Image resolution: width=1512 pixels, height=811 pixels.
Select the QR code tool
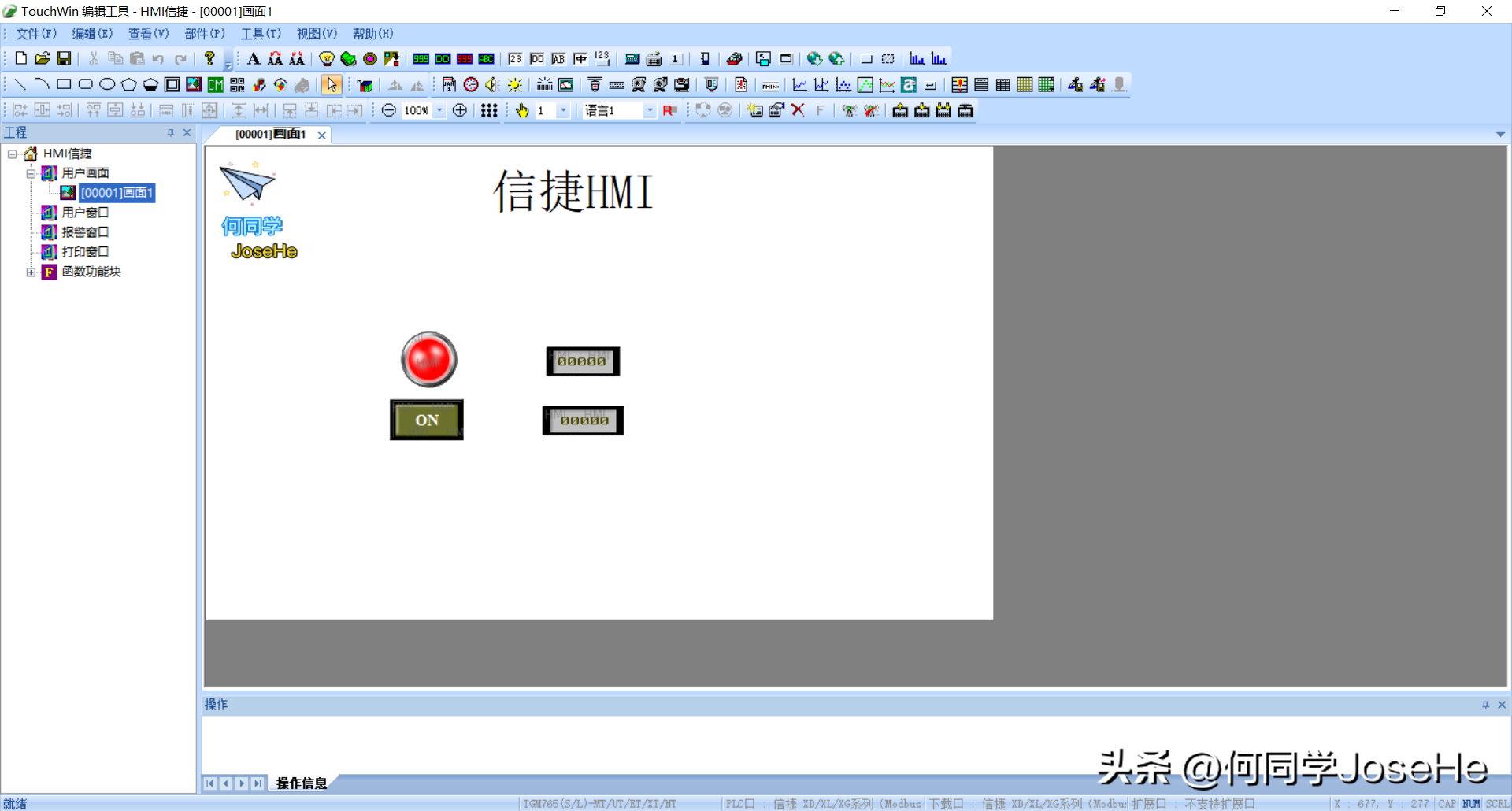tap(237, 85)
